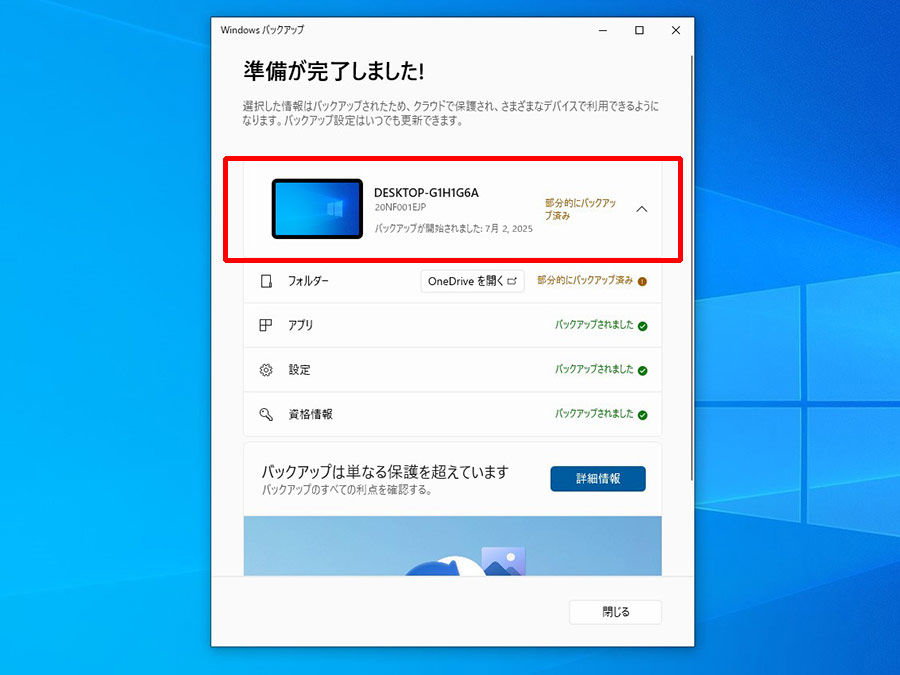Viewport: 900px width, 675px height.
Task: Click the 閉じる button
Action: point(615,612)
